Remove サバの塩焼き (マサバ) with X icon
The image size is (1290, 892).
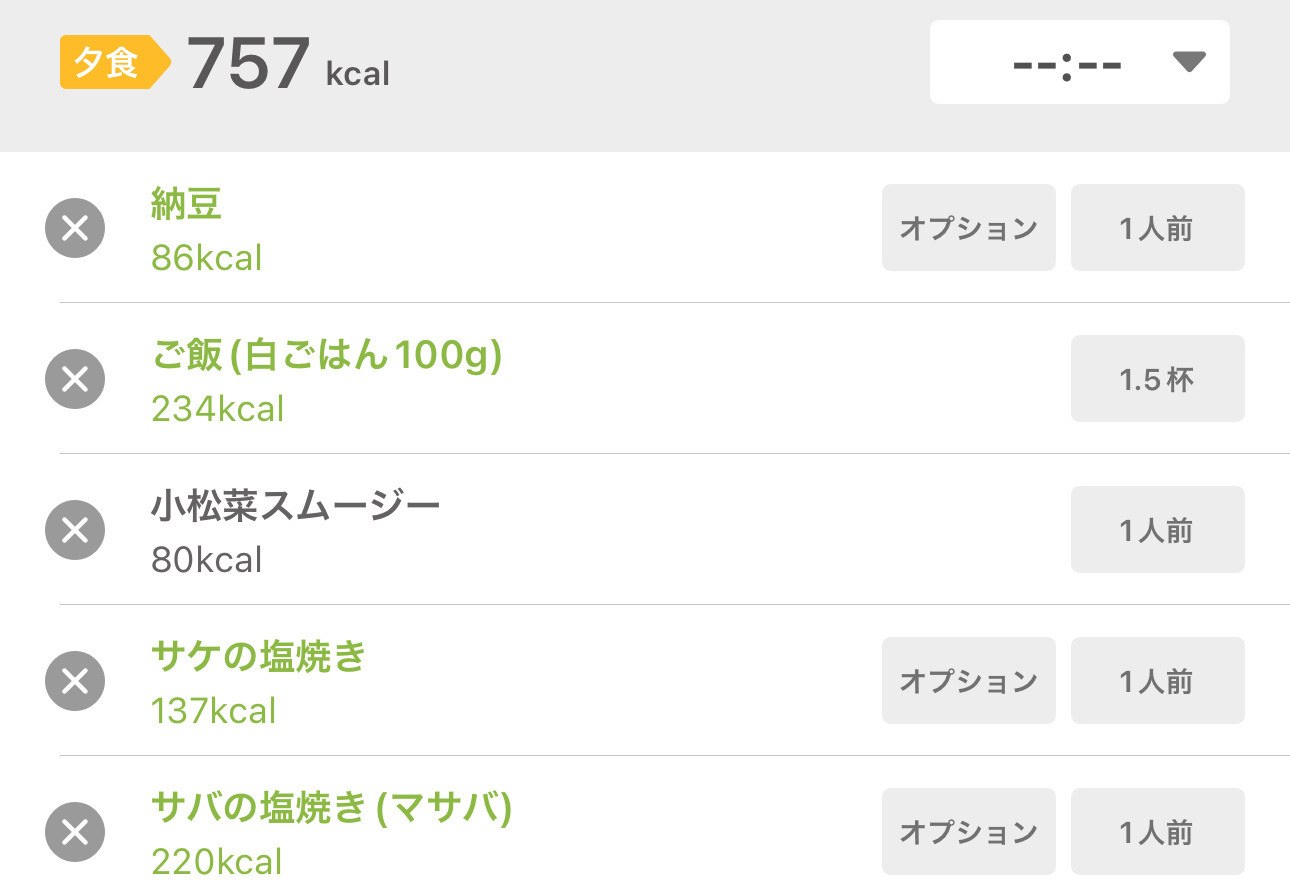pyautogui.click(x=75, y=832)
